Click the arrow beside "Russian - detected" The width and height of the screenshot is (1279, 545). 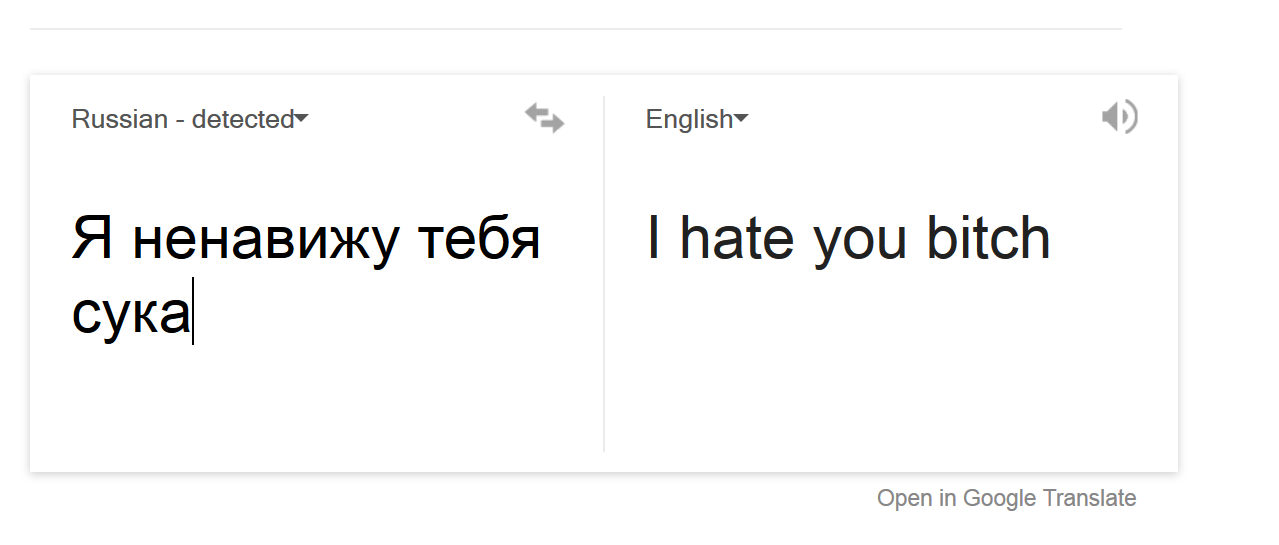[x=302, y=119]
